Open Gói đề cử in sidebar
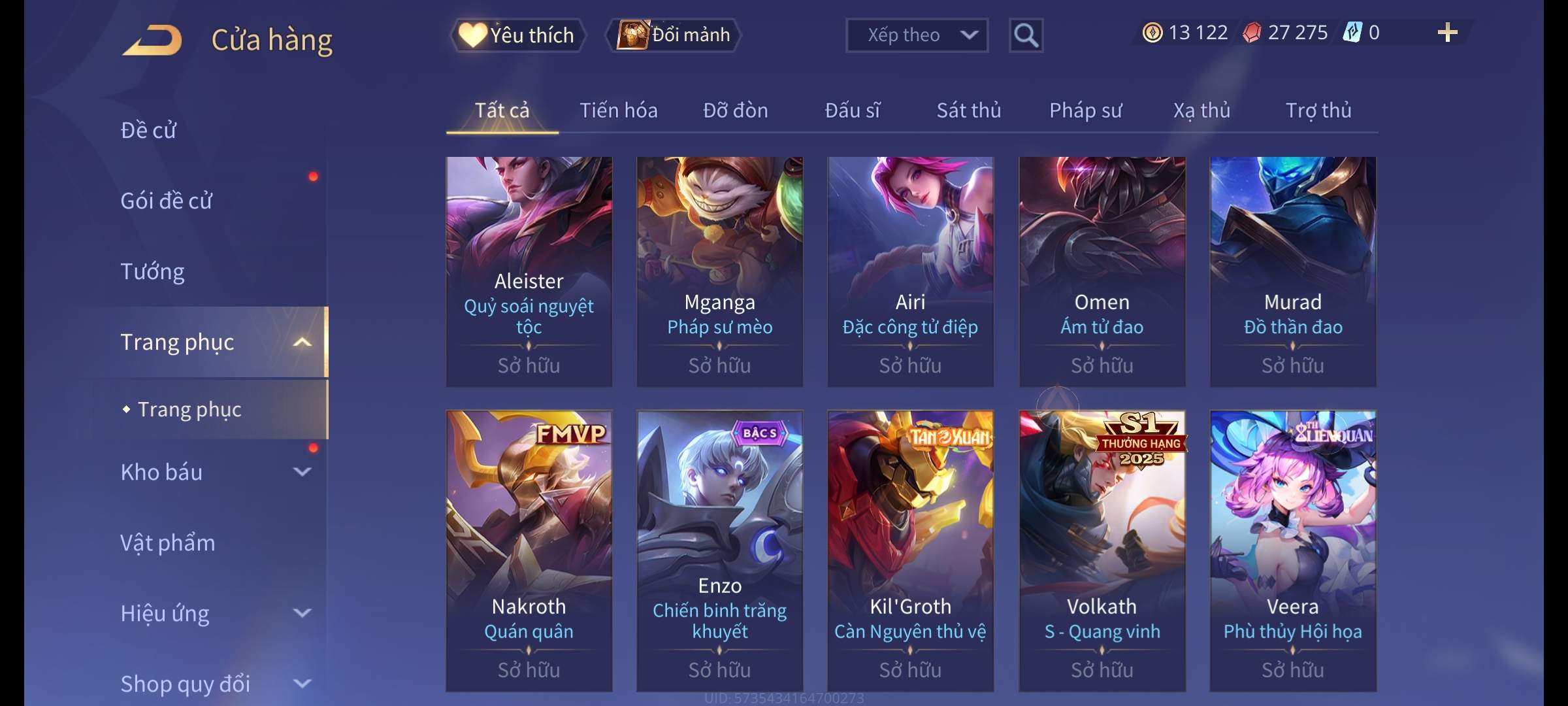This screenshot has height=706, width=1568. [166, 201]
